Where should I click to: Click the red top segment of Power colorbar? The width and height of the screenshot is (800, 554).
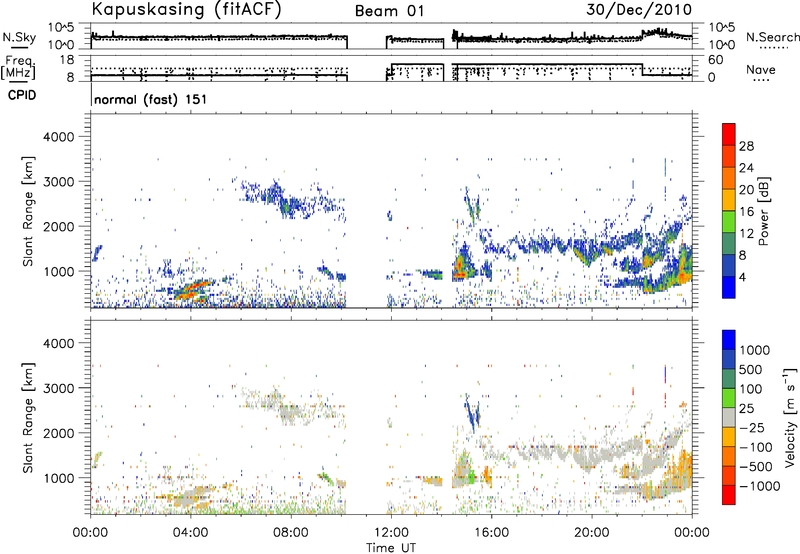pos(729,134)
